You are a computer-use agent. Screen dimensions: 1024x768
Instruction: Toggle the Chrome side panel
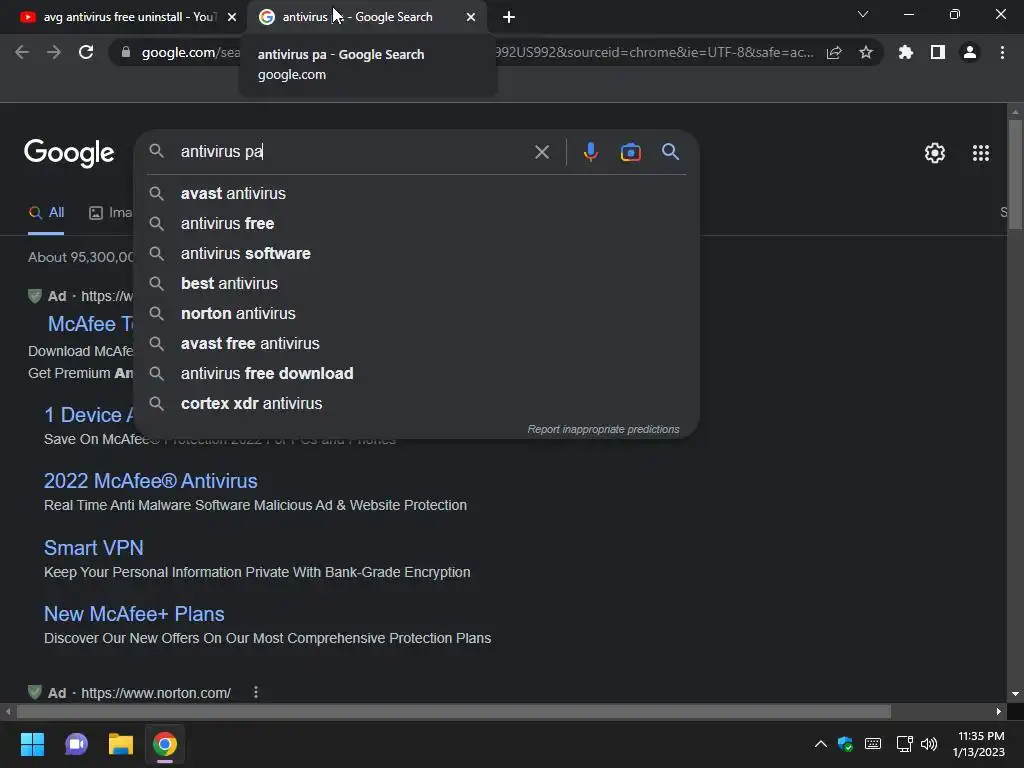[x=938, y=52]
